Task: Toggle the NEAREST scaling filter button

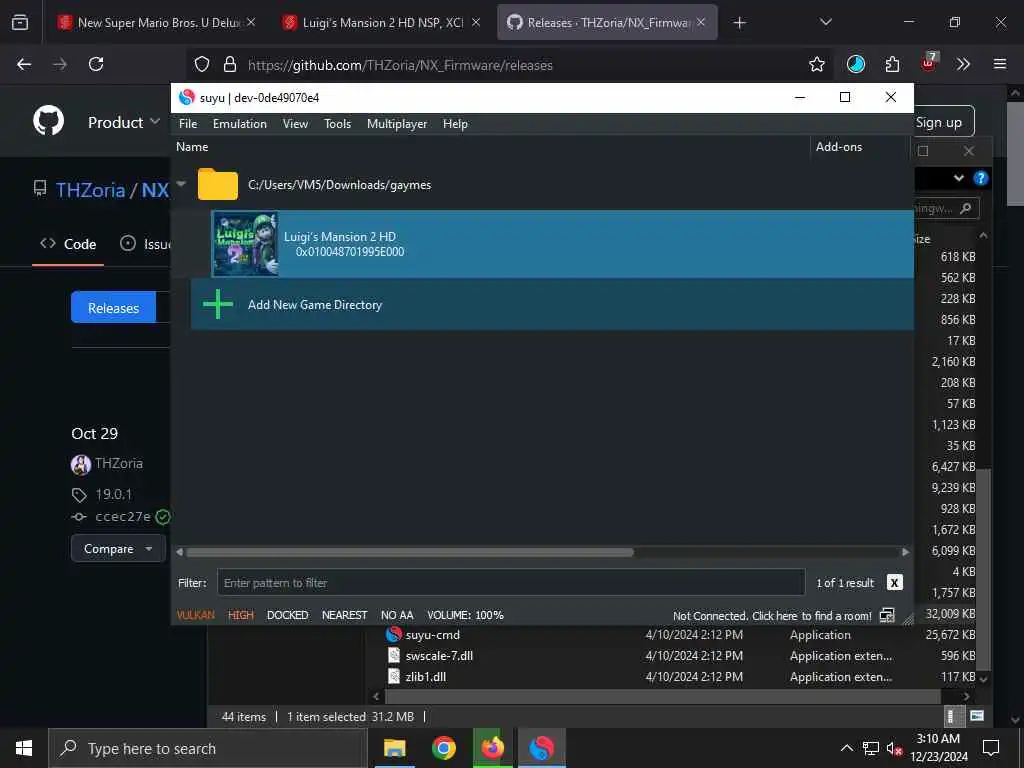Action: click(x=344, y=615)
